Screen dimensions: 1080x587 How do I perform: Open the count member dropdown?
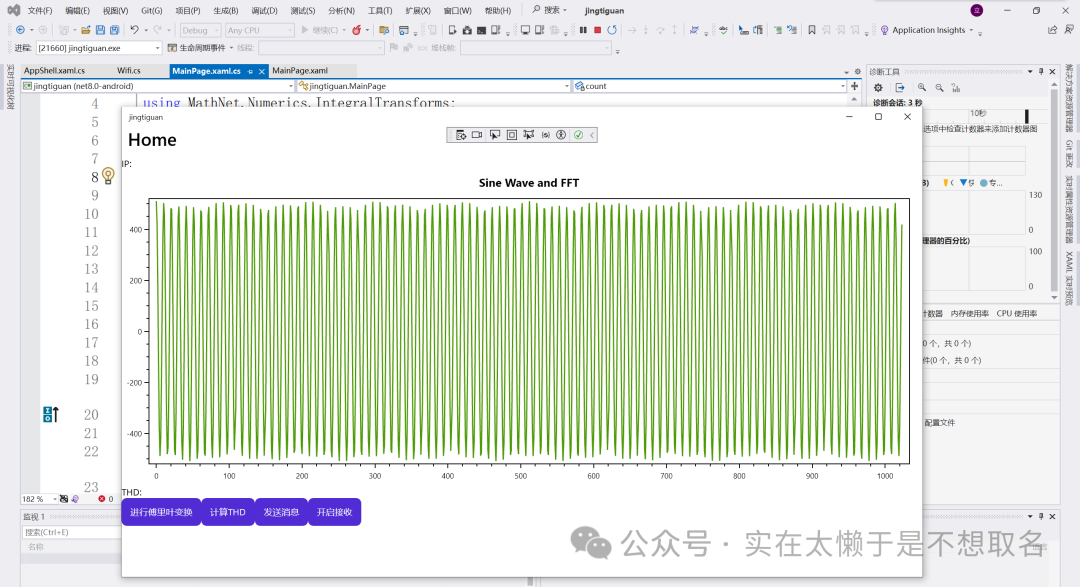pyautogui.click(x=709, y=86)
